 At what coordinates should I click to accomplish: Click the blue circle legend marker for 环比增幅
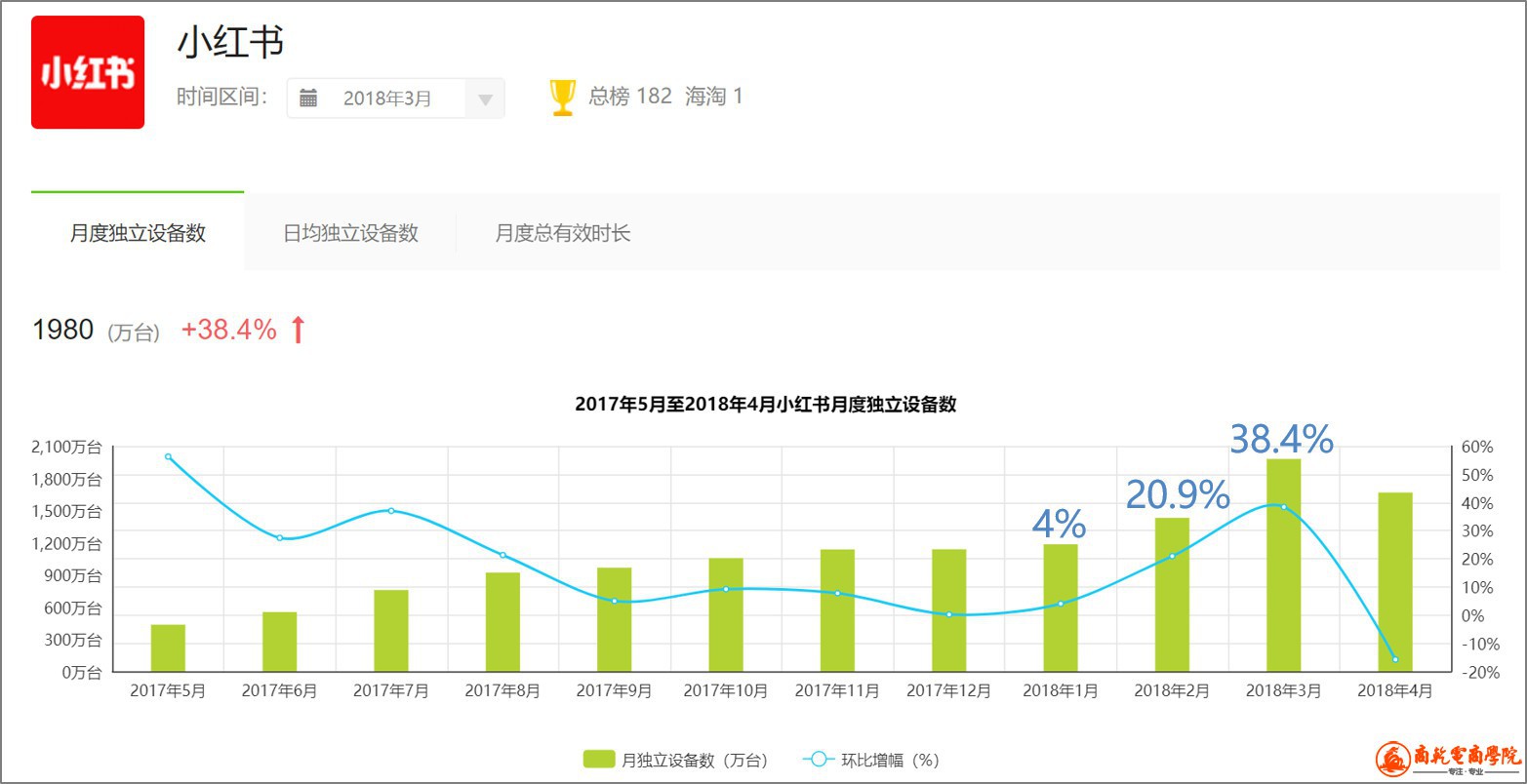[x=818, y=759]
